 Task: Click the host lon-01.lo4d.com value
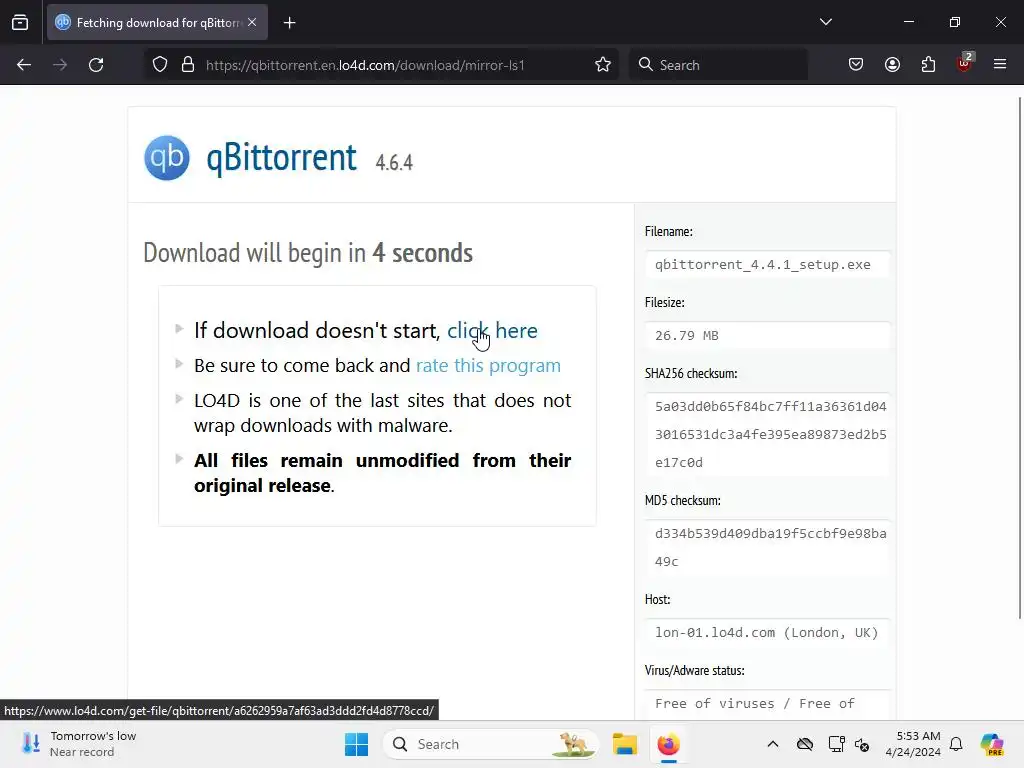[x=767, y=633]
